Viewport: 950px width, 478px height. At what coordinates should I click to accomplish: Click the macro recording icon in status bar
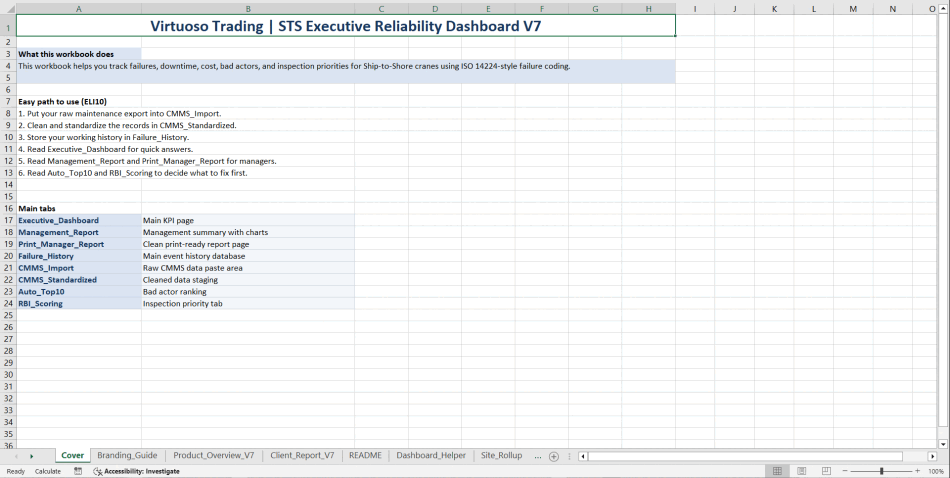78,471
